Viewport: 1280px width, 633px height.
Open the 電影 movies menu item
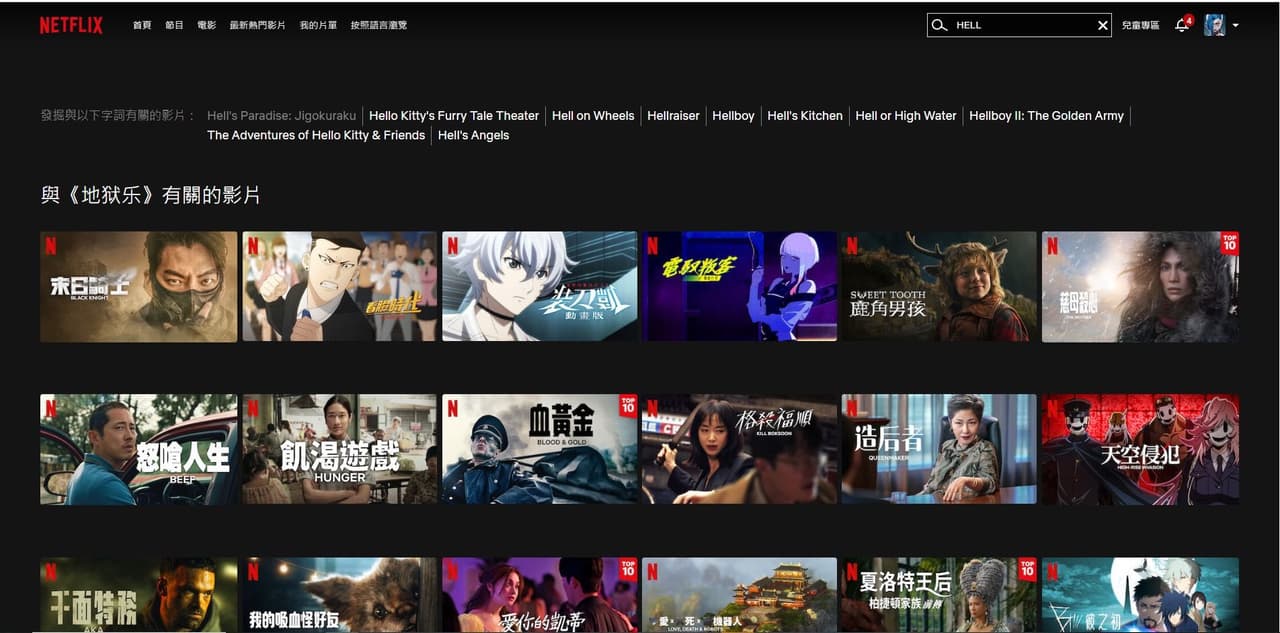click(x=206, y=25)
